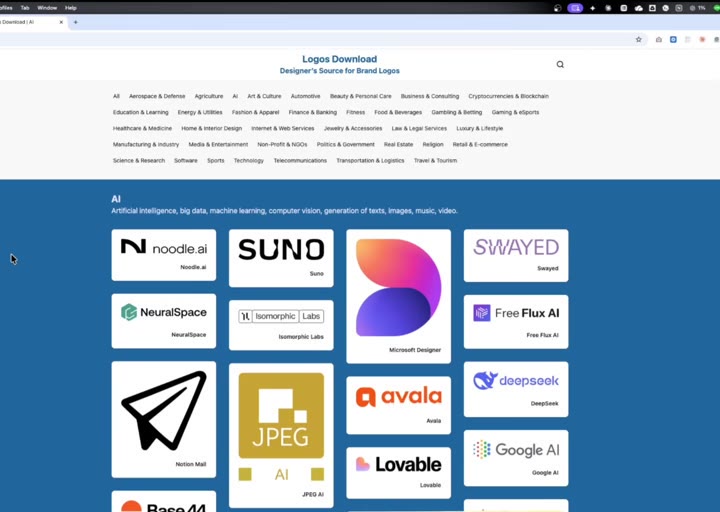Select the Software category
Image resolution: width=720 pixels, height=512 pixels.
pos(186,161)
